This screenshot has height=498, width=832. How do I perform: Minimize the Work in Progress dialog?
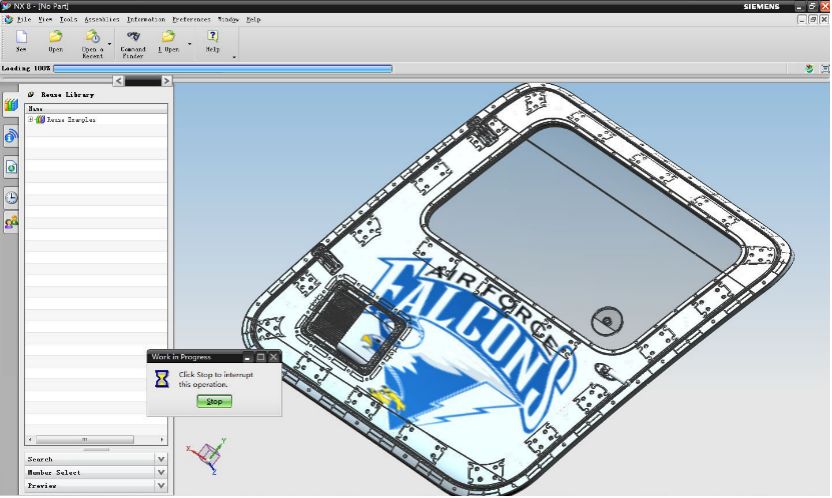(x=247, y=357)
